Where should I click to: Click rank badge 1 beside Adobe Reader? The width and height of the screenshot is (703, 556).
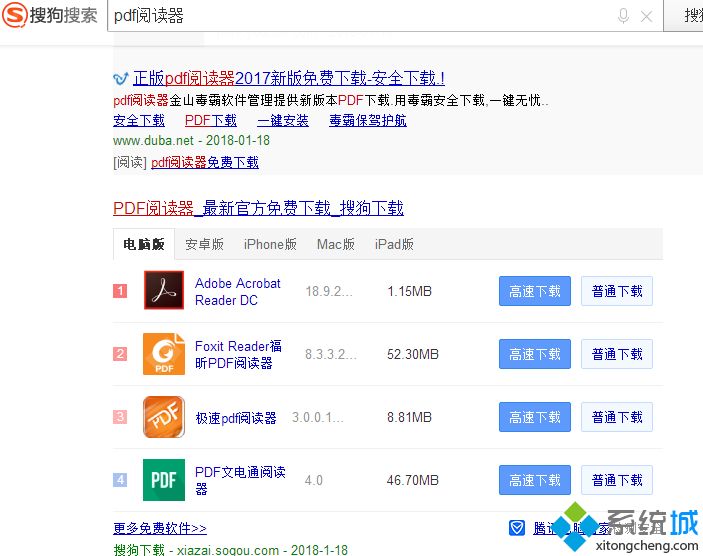pyautogui.click(x=120, y=291)
